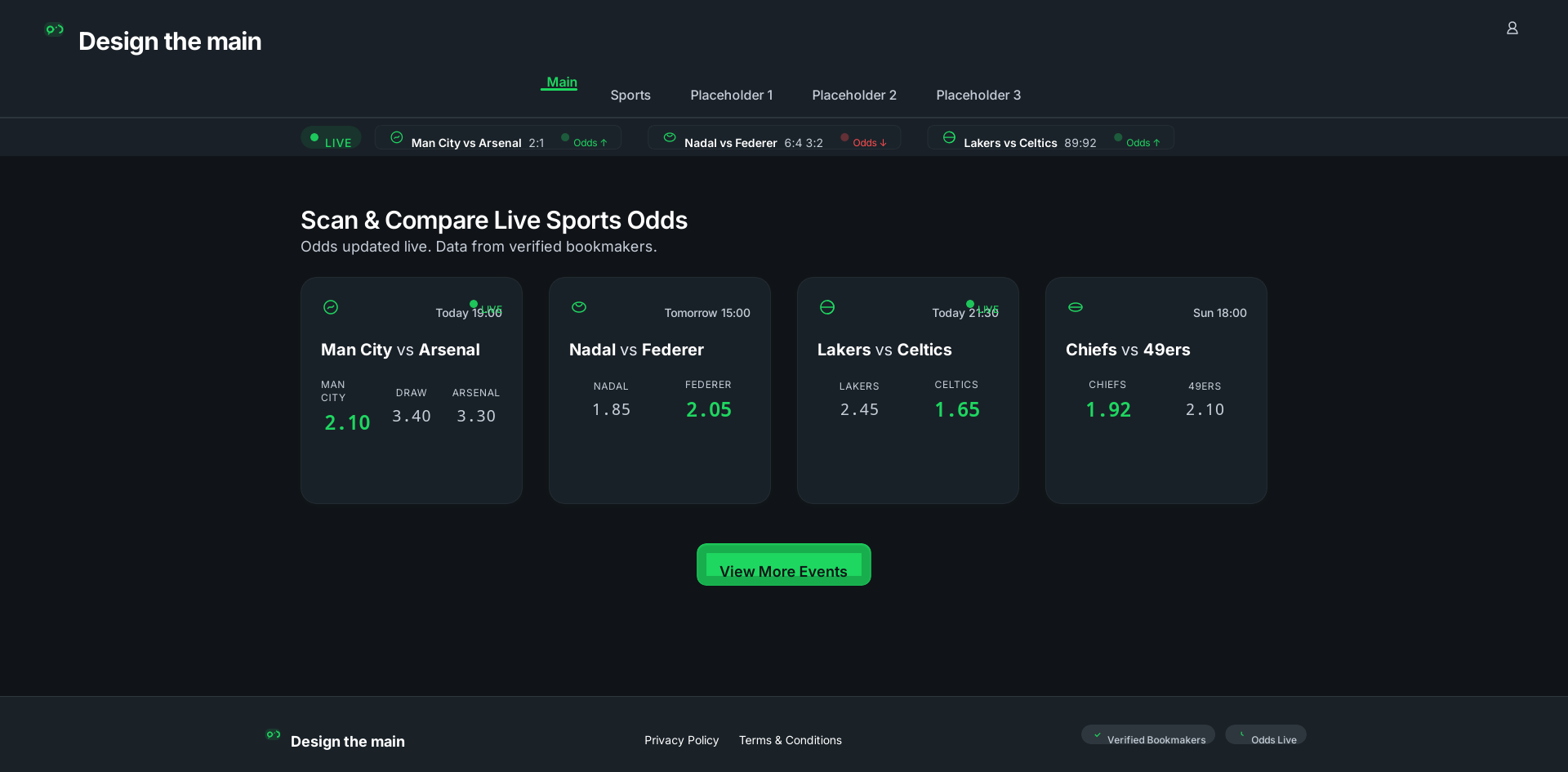
Task: Open the Placeholder 2 tab
Action: pyautogui.click(x=854, y=95)
